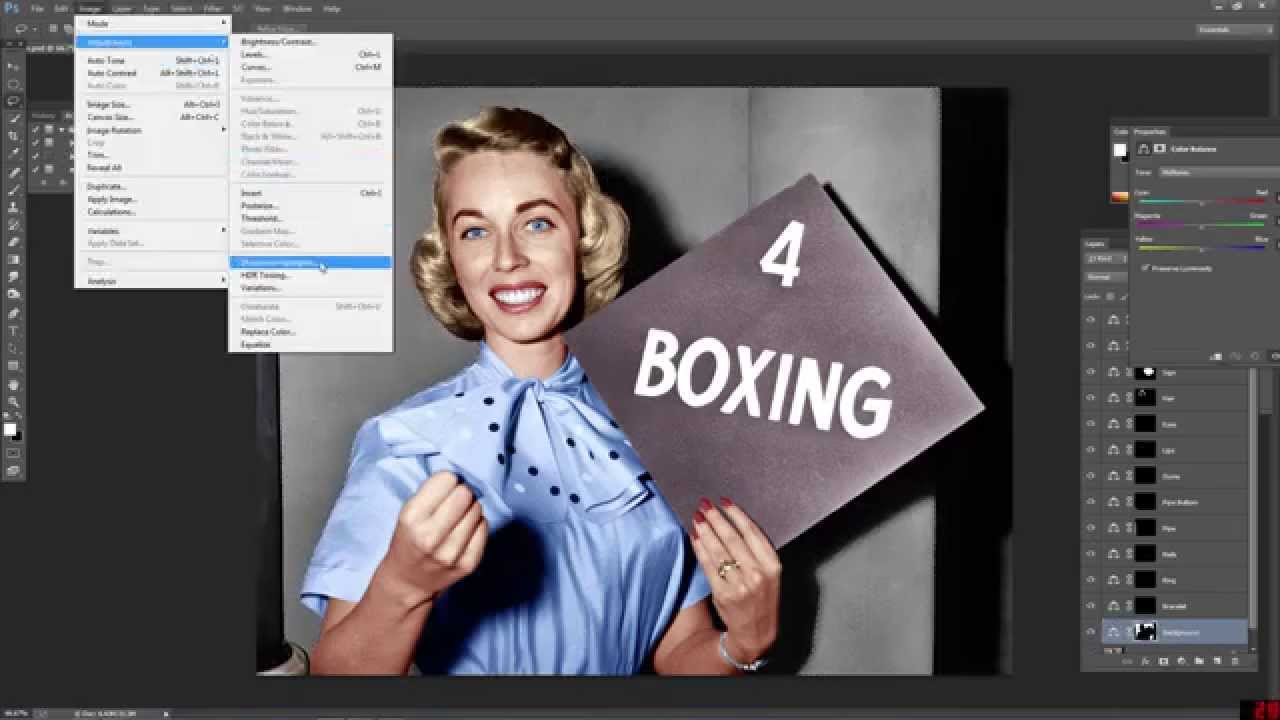Select the Eraser tool in toolbox
This screenshot has width=1280, height=720.
click(x=13, y=242)
